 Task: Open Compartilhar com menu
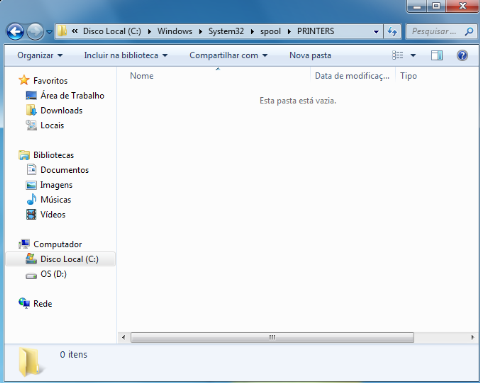[228, 55]
